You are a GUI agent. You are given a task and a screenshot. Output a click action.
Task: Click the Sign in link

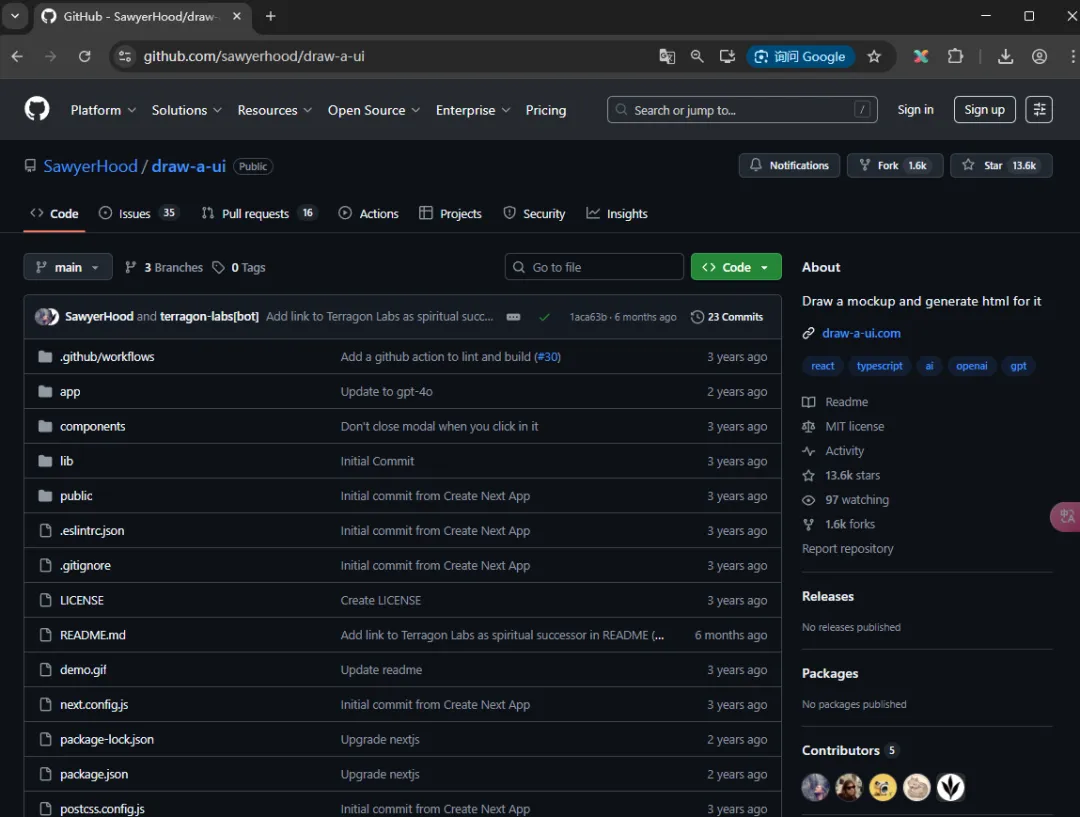[915, 110]
